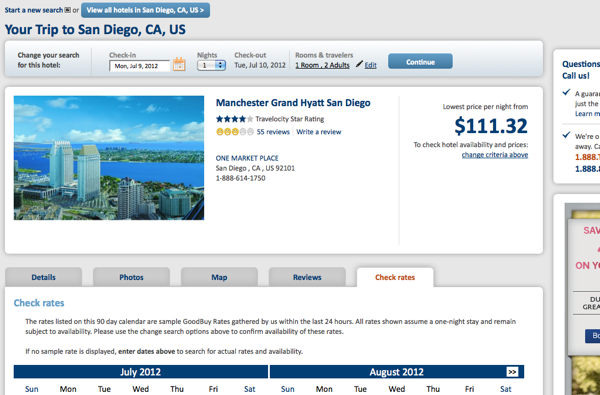Screen dimensions: 600x395
Task: Open the check-in calendar picker icon
Action: [179, 64]
